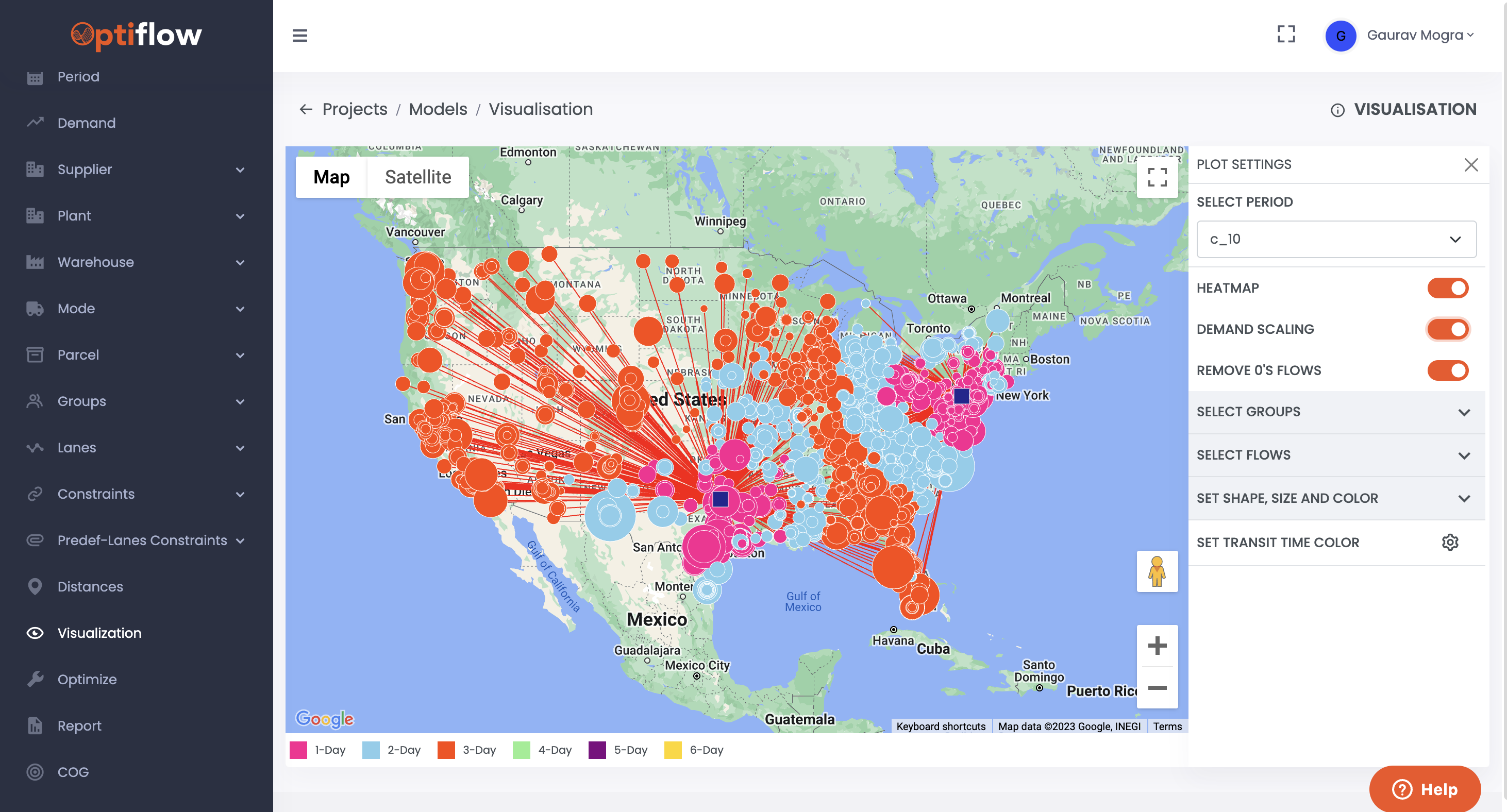Disable the Demand Scaling switch
Image resolution: width=1507 pixels, height=812 pixels.
(x=1447, y=329)
